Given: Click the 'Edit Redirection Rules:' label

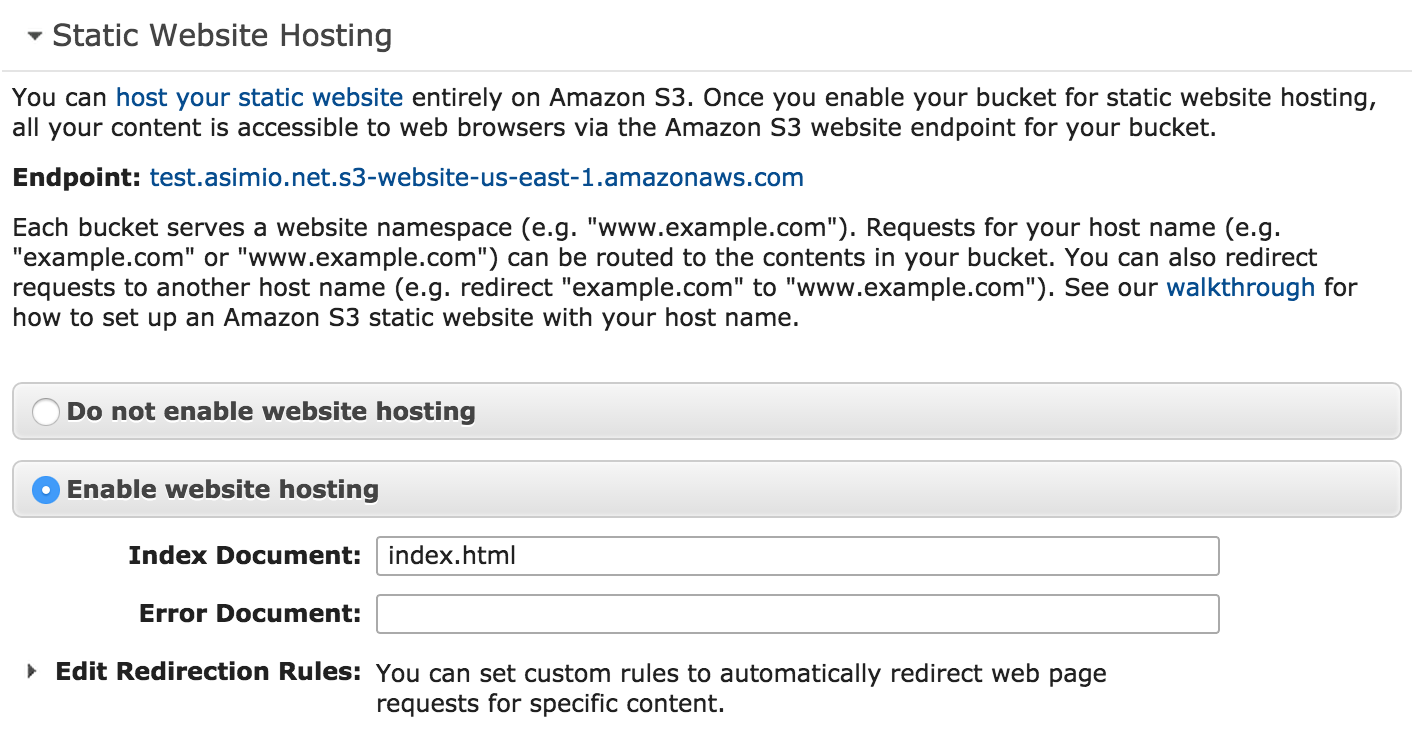Looking at the screenshot, I should tap(208, 671).
